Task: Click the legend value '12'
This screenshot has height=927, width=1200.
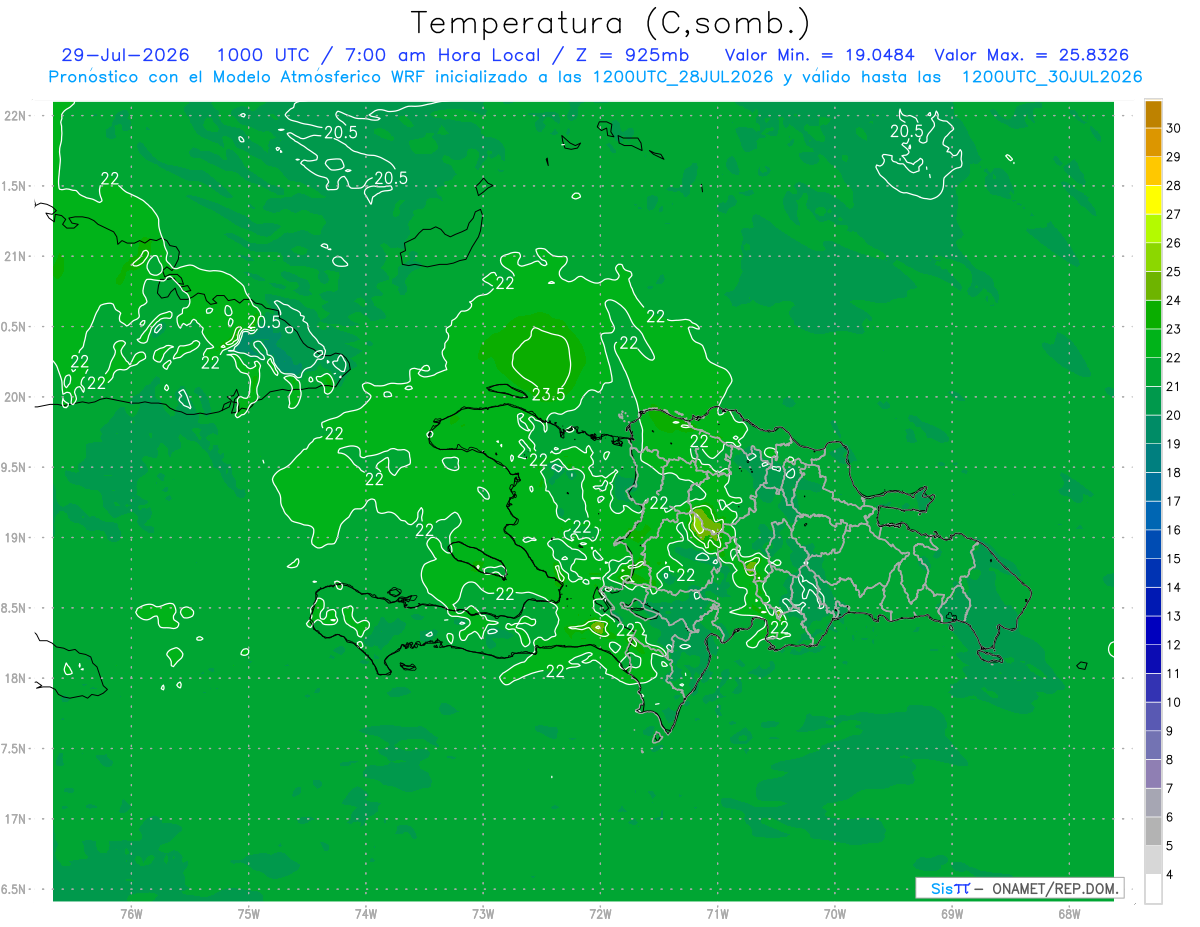Action: coord(1174,645)
